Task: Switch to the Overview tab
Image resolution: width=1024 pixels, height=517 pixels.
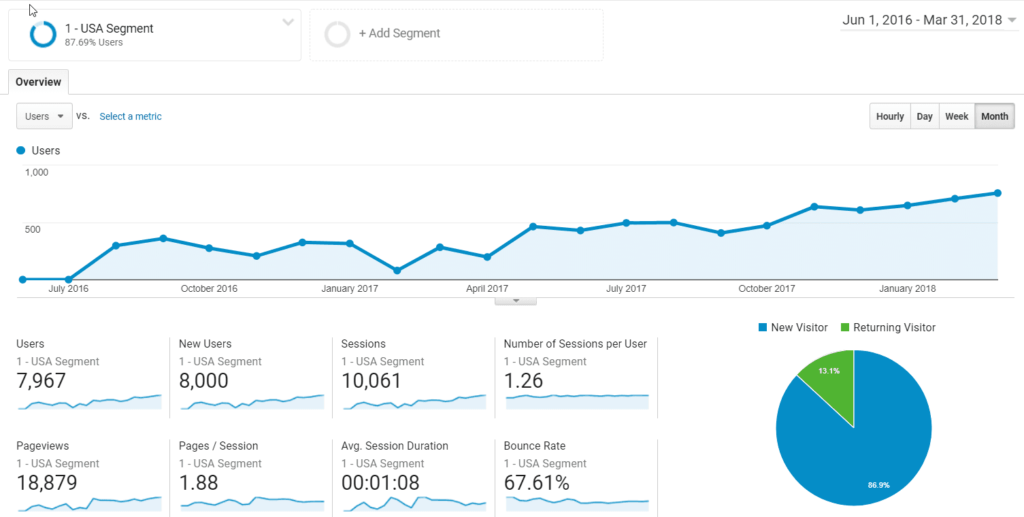Action: [x=38, y=82]
